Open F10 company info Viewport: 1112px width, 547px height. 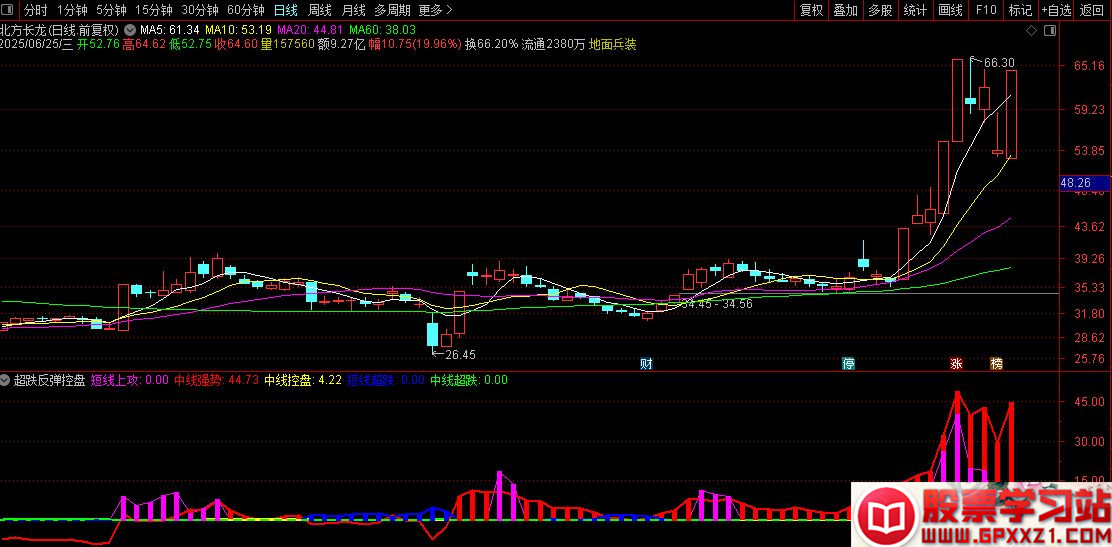point(986,10)
